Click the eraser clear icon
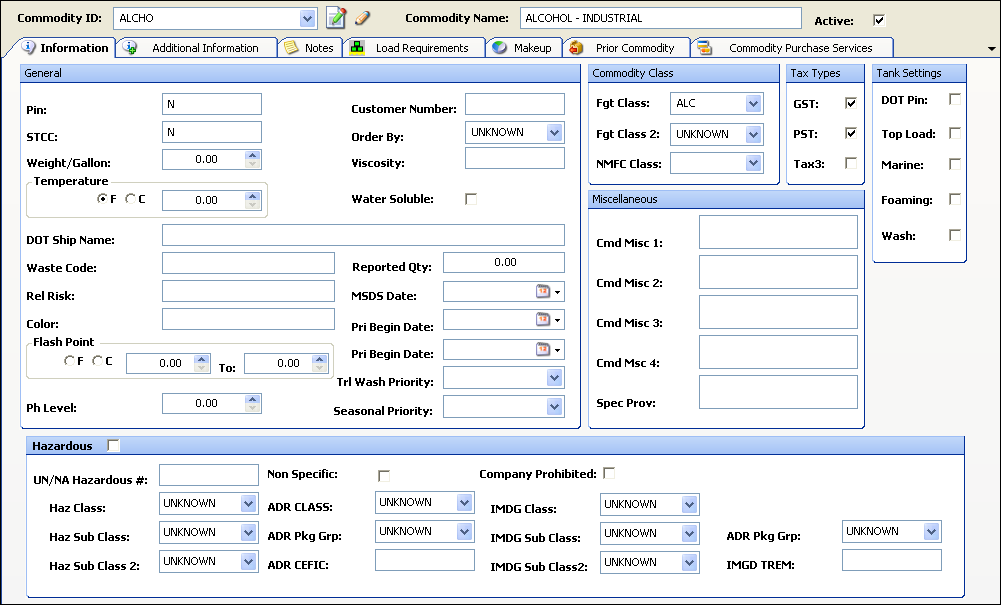The height and width of the screenshot is (605, 1001). 362,18
